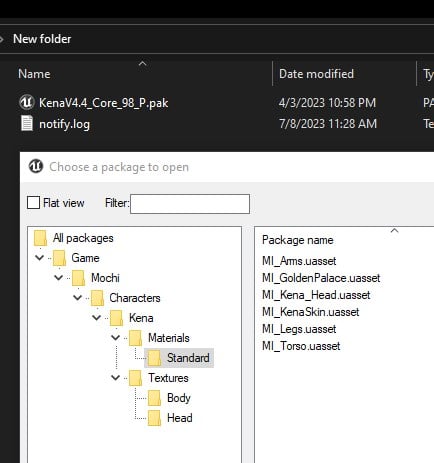Click the Unreal logo in the dialog title

pos(36,166)
